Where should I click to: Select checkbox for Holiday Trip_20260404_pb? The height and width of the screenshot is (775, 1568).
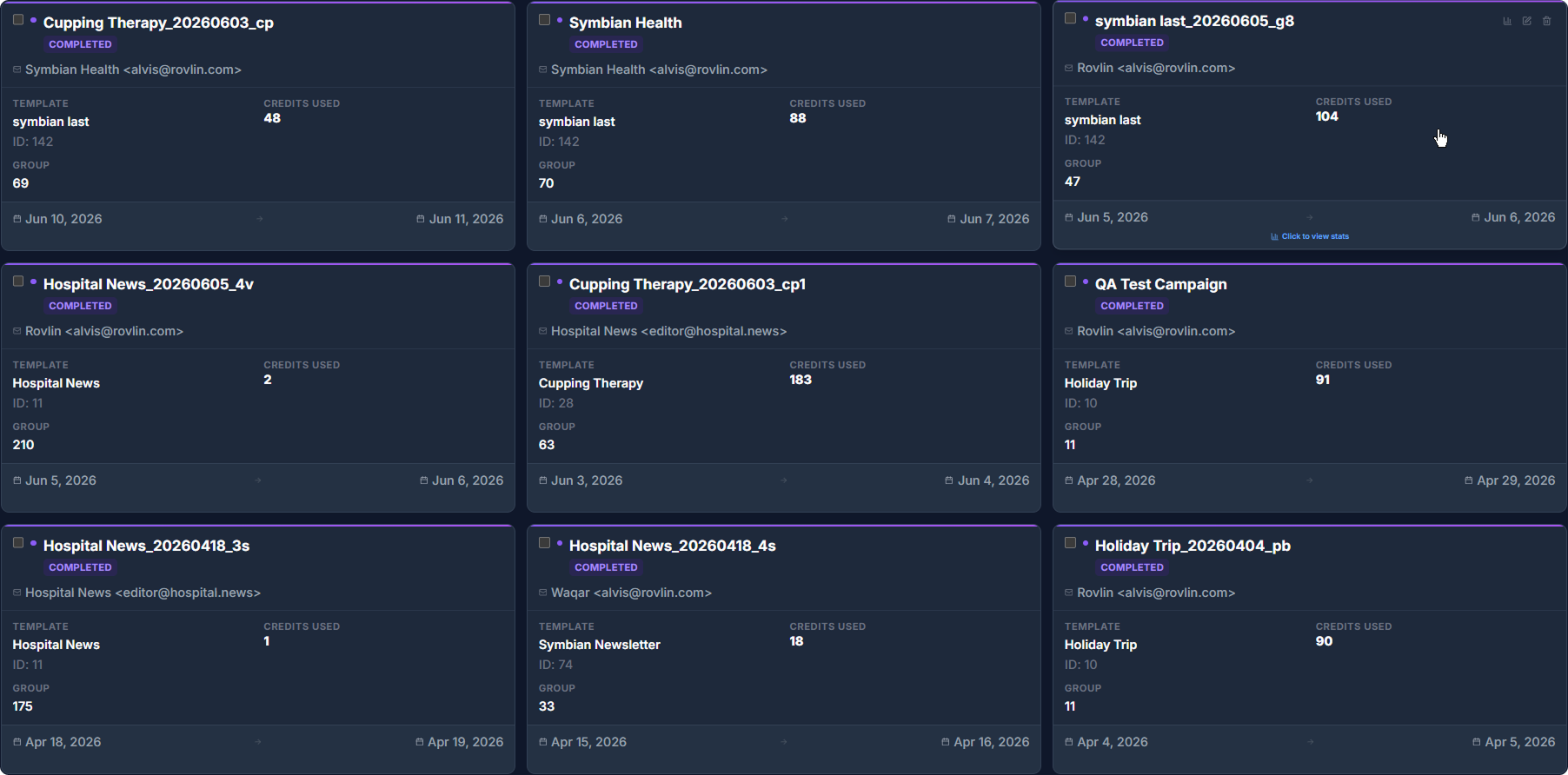pyautogui.click(x=1070, y=543)
